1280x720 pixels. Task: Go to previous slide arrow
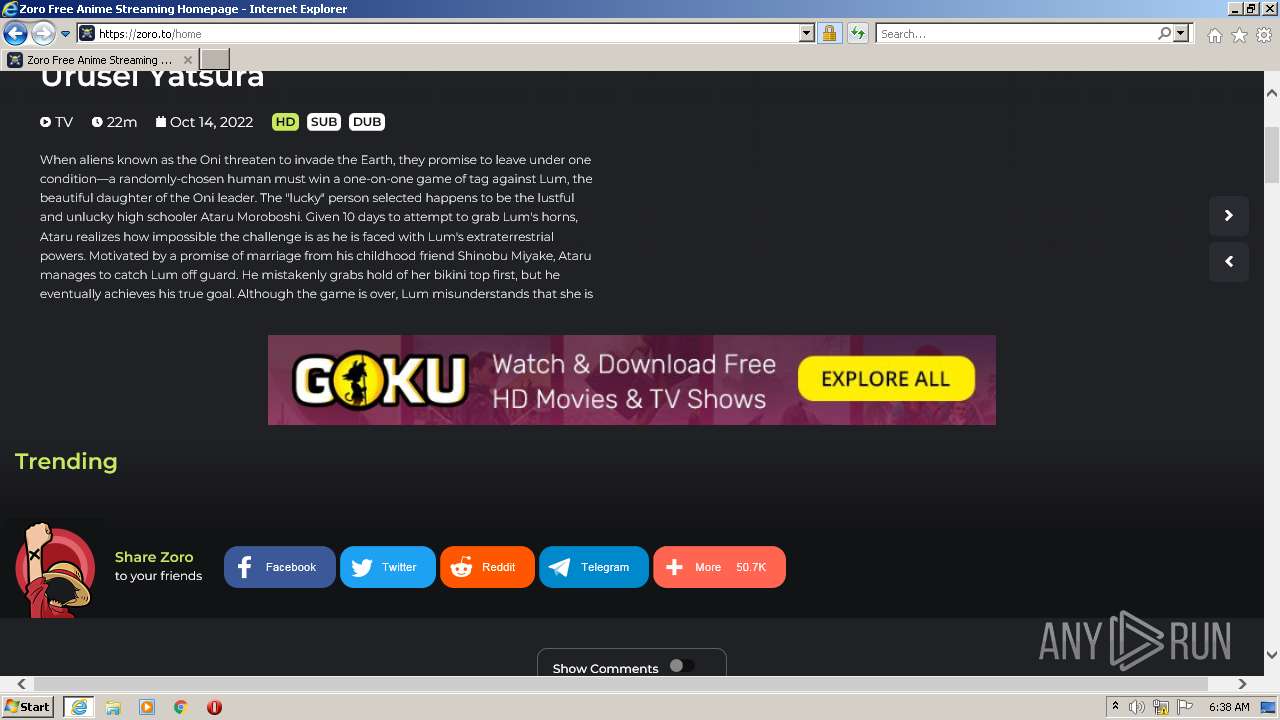pyautogui.click(x=1229, y=262)
